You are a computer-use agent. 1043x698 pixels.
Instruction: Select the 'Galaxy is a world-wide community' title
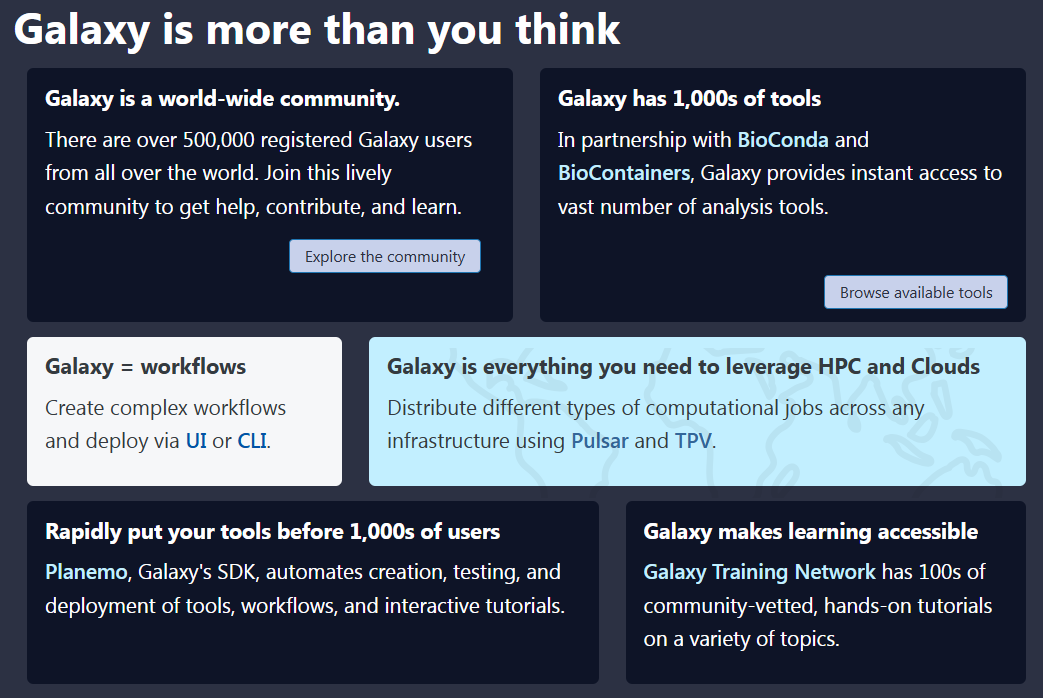[x=222, y=98]
